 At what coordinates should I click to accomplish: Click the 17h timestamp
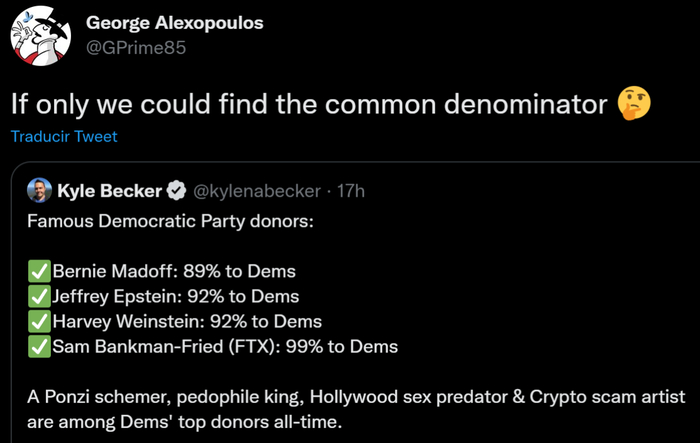click(351, 190)
